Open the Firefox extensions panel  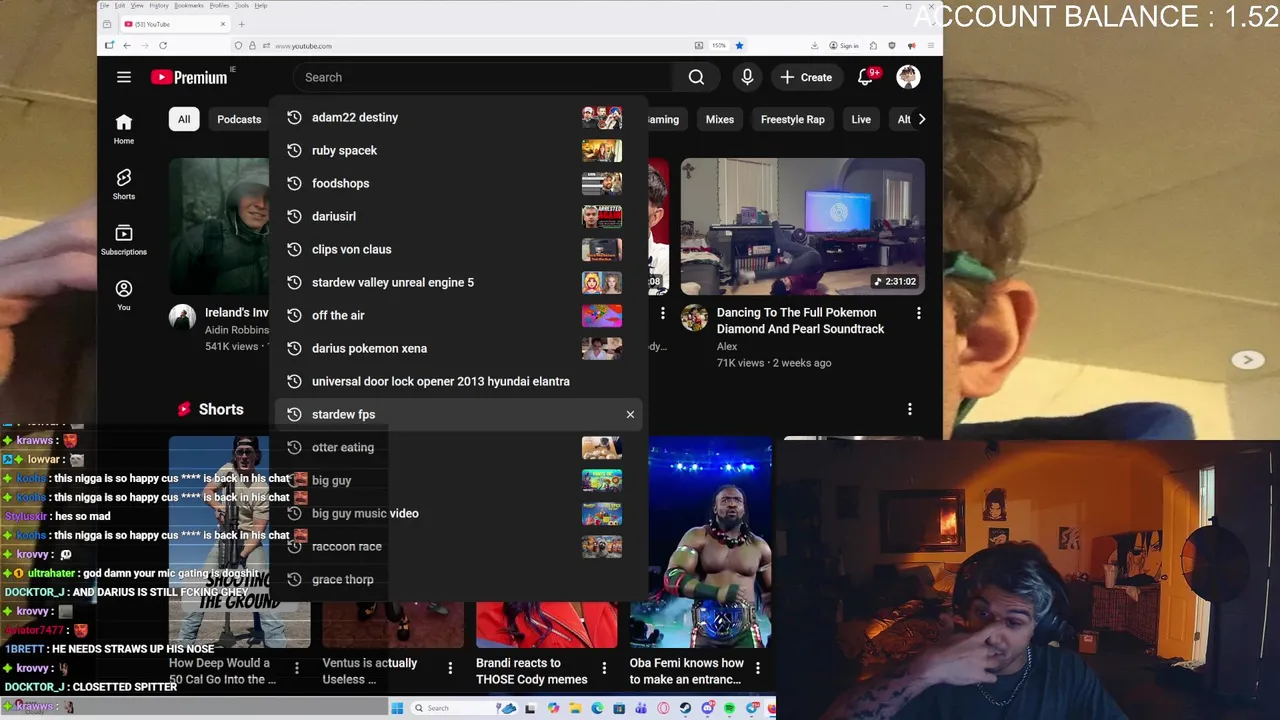pyautogui.click(x=873, y=45)
